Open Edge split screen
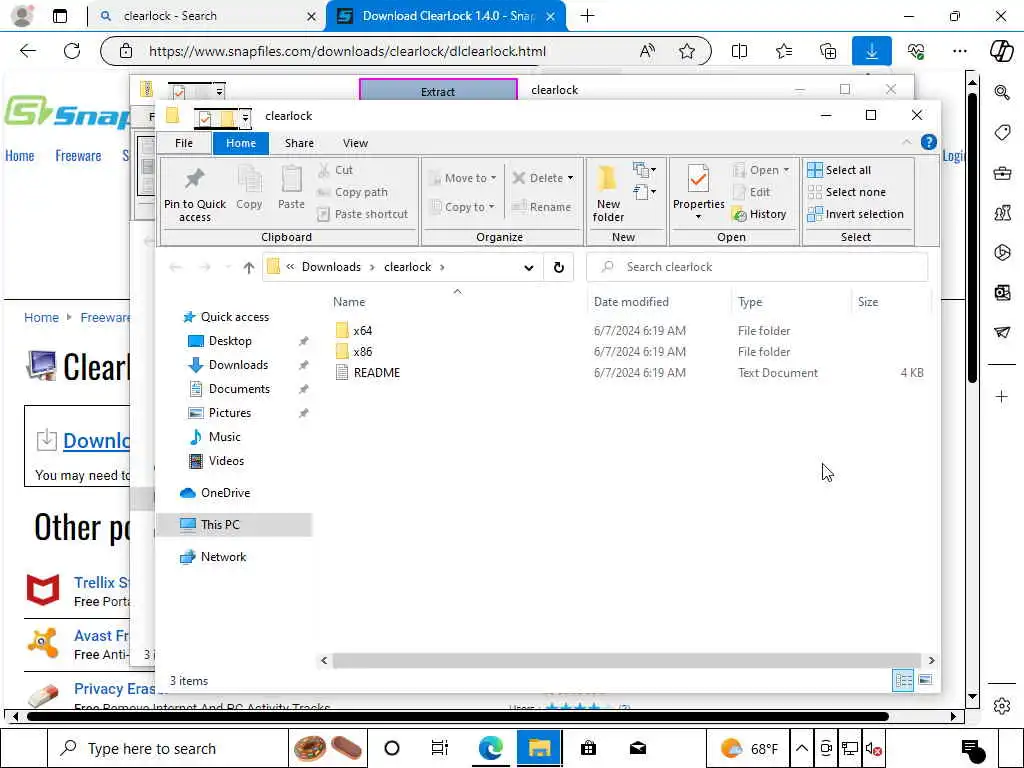The height and width of the screenshot is (768, 1024). [739, 51]
